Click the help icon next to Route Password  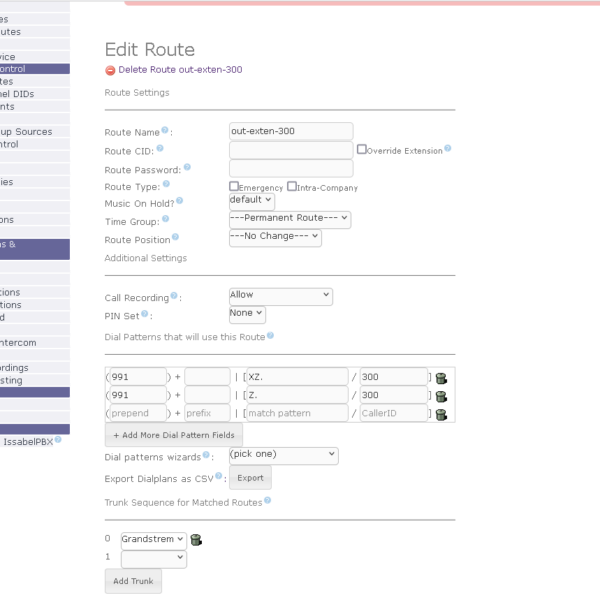click(x=188, y=167)
